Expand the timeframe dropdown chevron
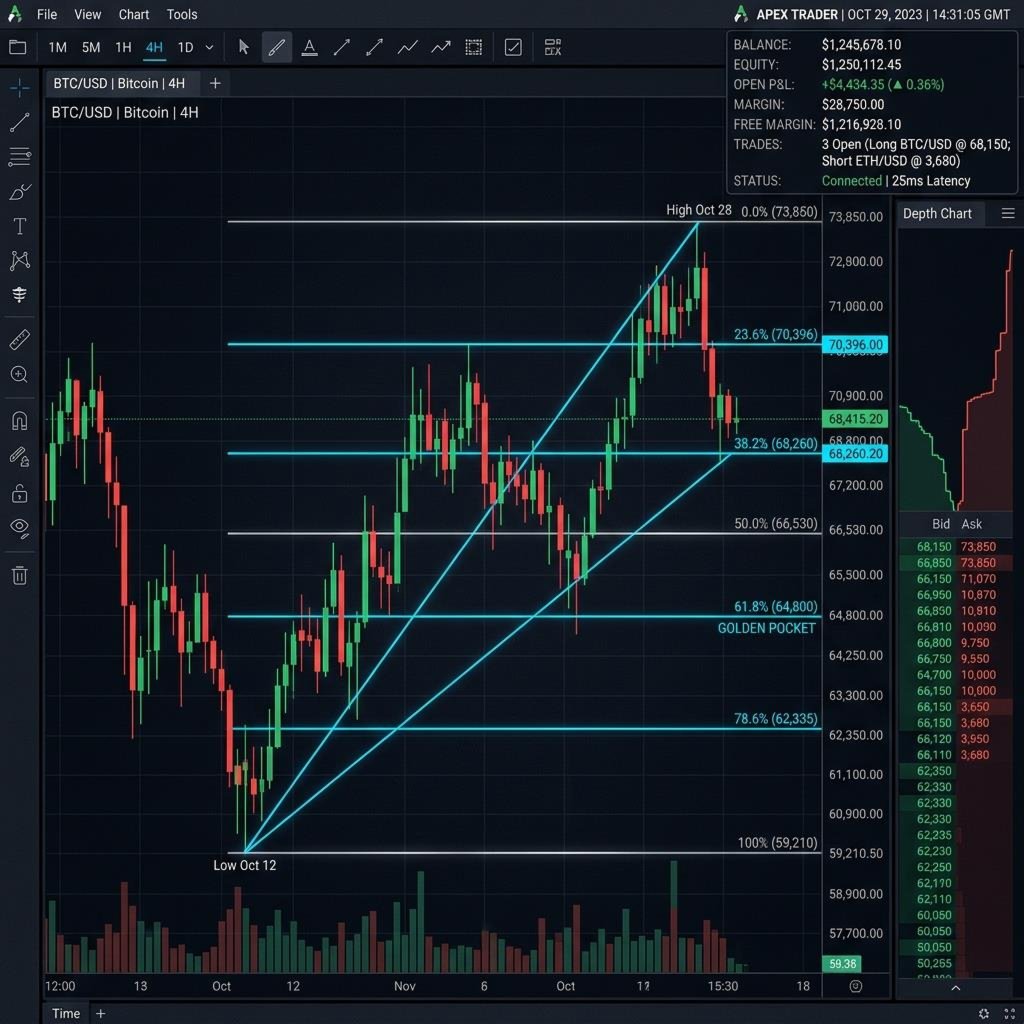The height and width of the screenshot is (1024, 1024). pyautogui.click(x=210, y=48)
